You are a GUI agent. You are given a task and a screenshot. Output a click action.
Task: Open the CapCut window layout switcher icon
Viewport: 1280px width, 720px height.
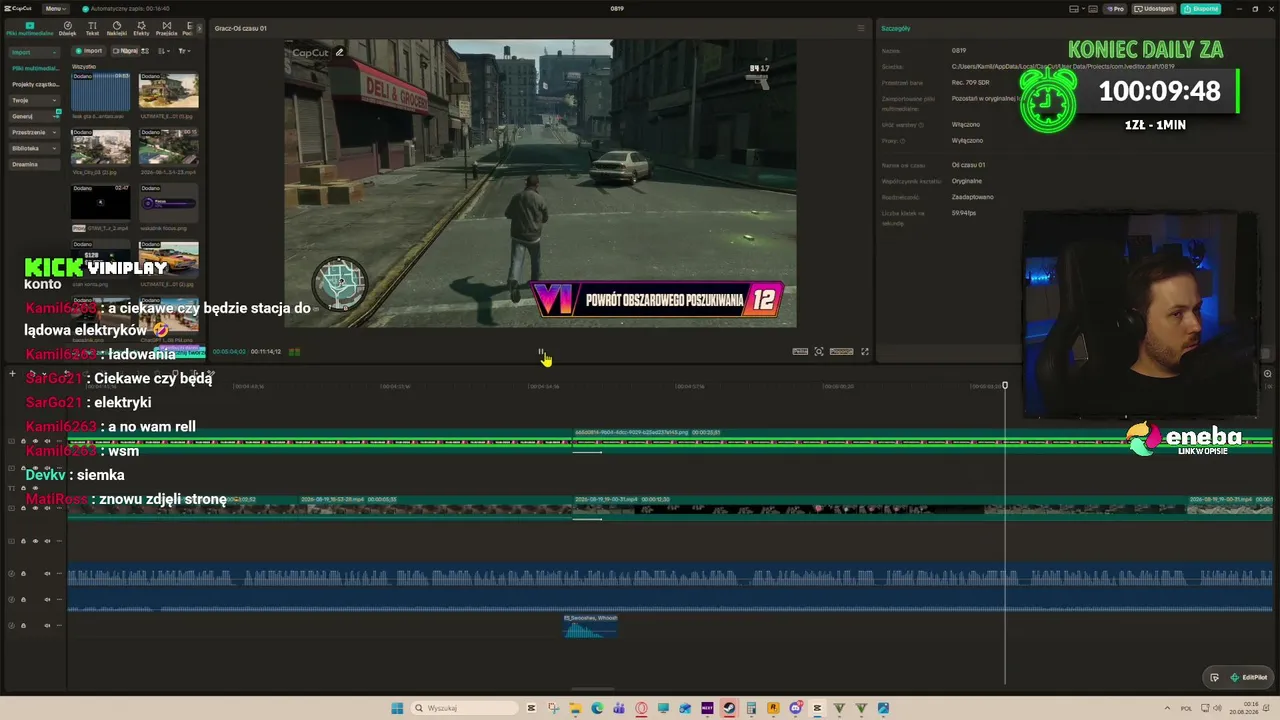coord(1074,9)
